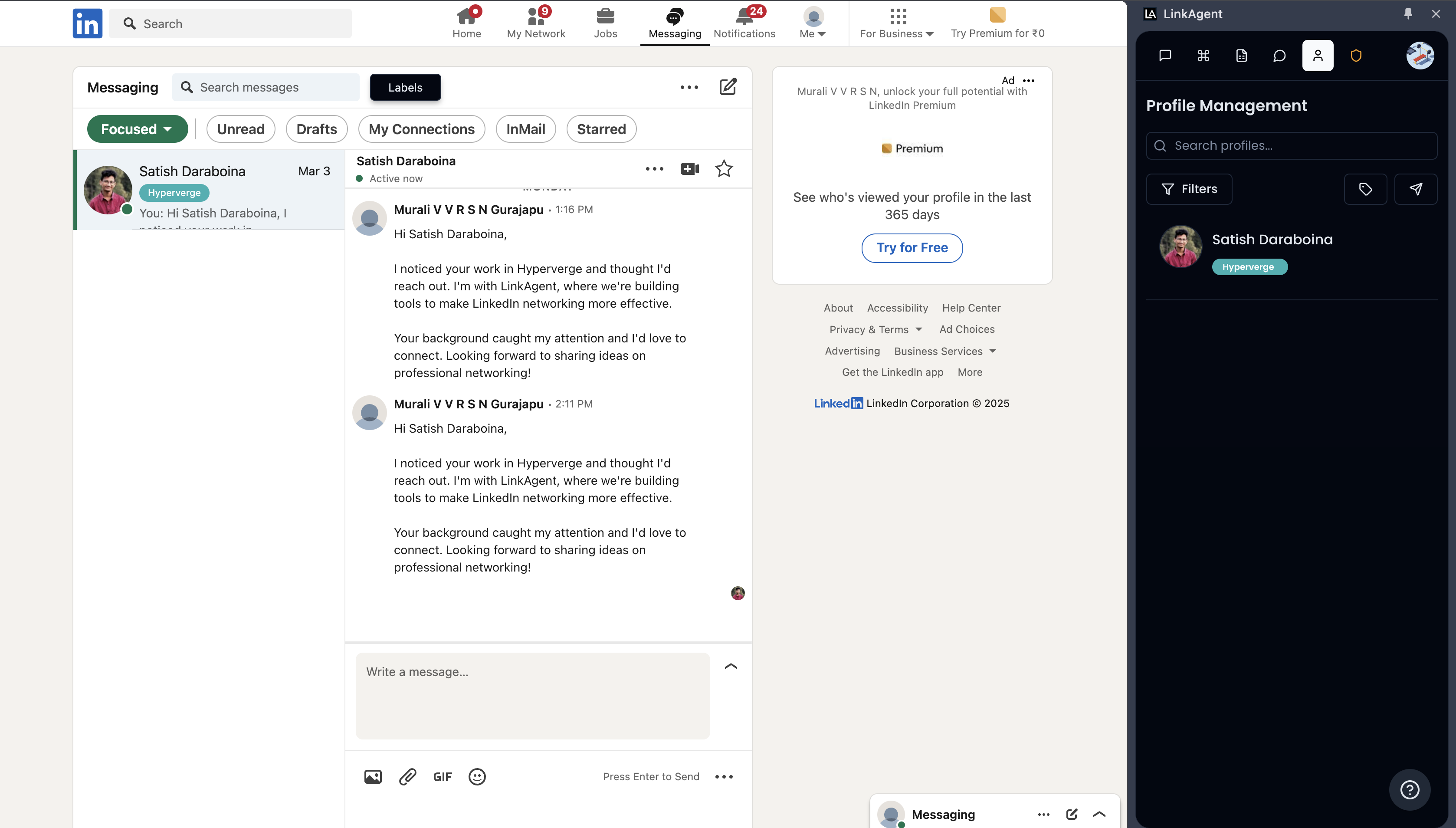The width and height of the screenshot is (1456, 828).
Task: Expand Privacy & Terms footer menu
Action: click(876, 329)
